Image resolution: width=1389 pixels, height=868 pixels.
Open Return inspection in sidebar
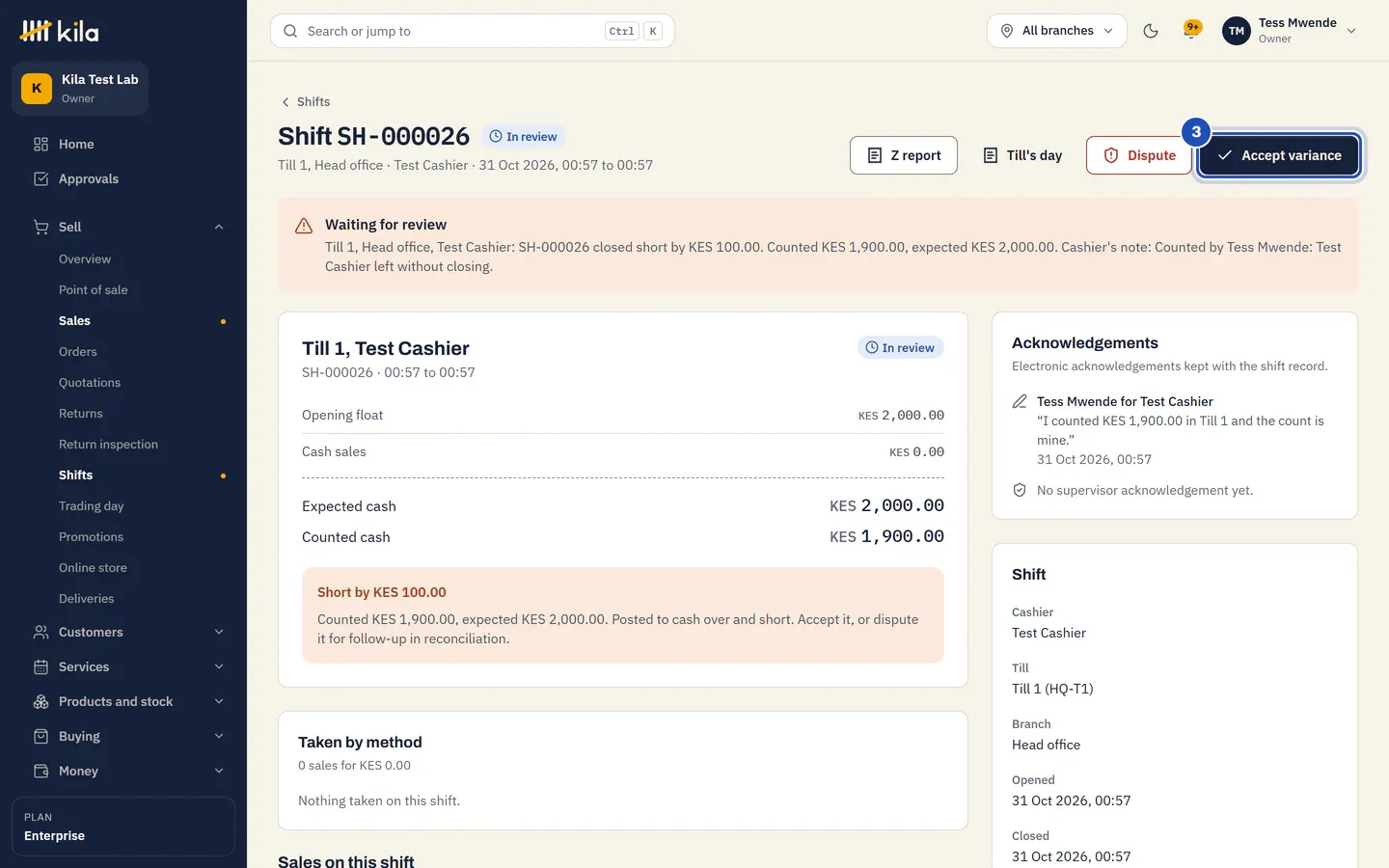pos(108,444)
